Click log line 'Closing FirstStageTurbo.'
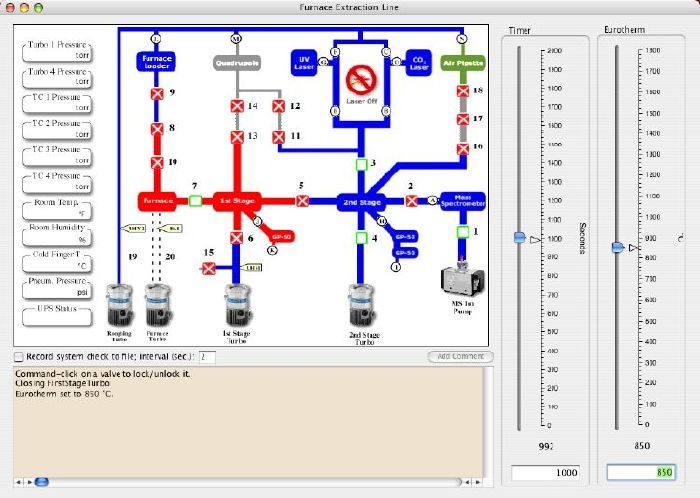 click(x=62, y=383)
